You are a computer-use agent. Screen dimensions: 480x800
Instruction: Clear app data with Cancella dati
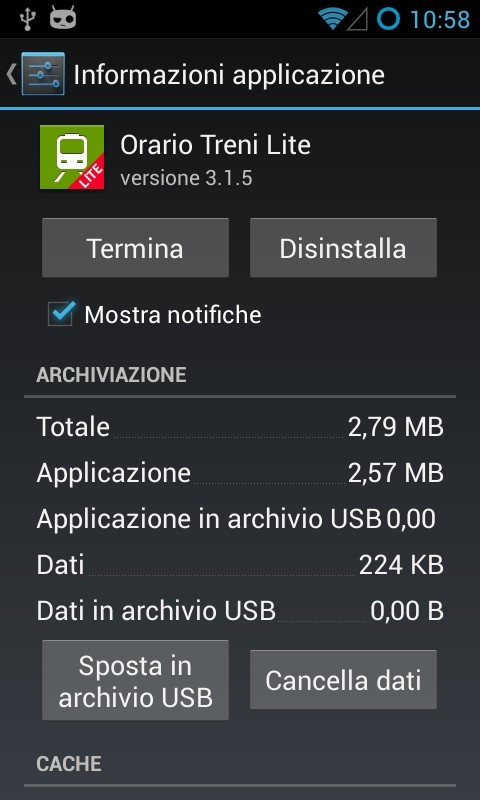(x=343, y=680)
